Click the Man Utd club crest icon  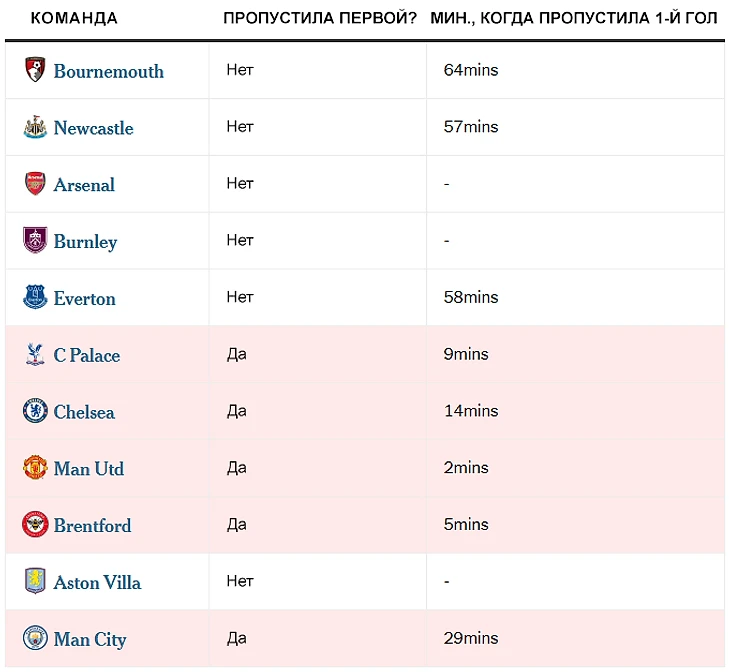35,468
